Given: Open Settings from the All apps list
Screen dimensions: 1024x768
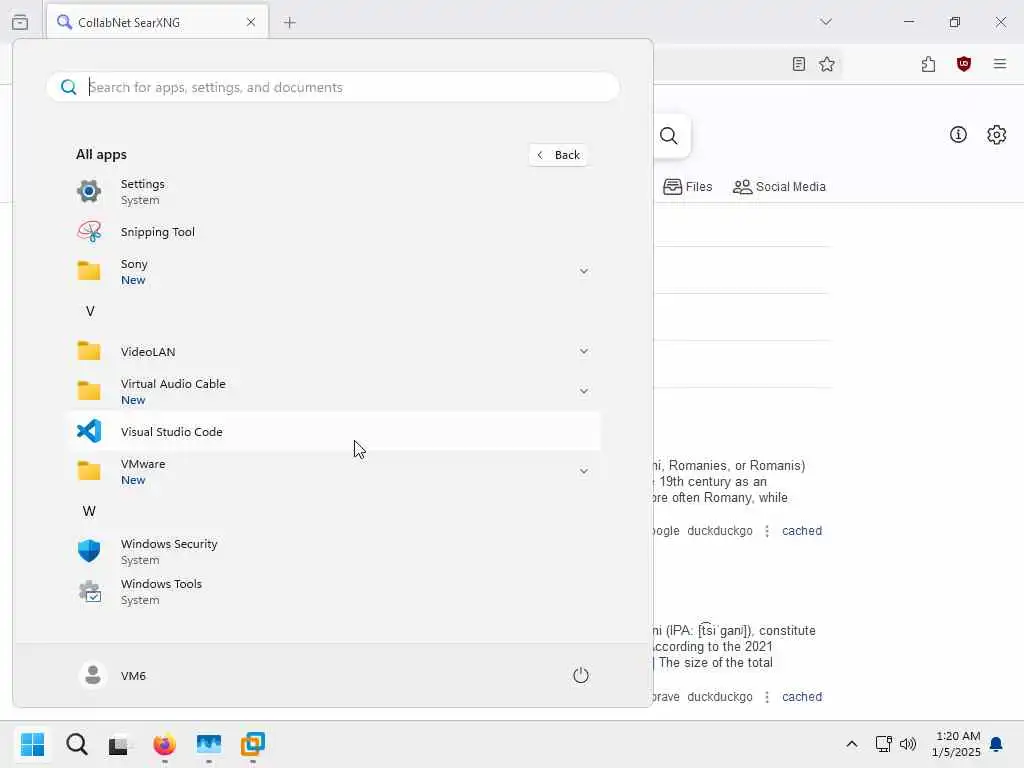Looking at the screenshot, I should [x=333, y=191].
